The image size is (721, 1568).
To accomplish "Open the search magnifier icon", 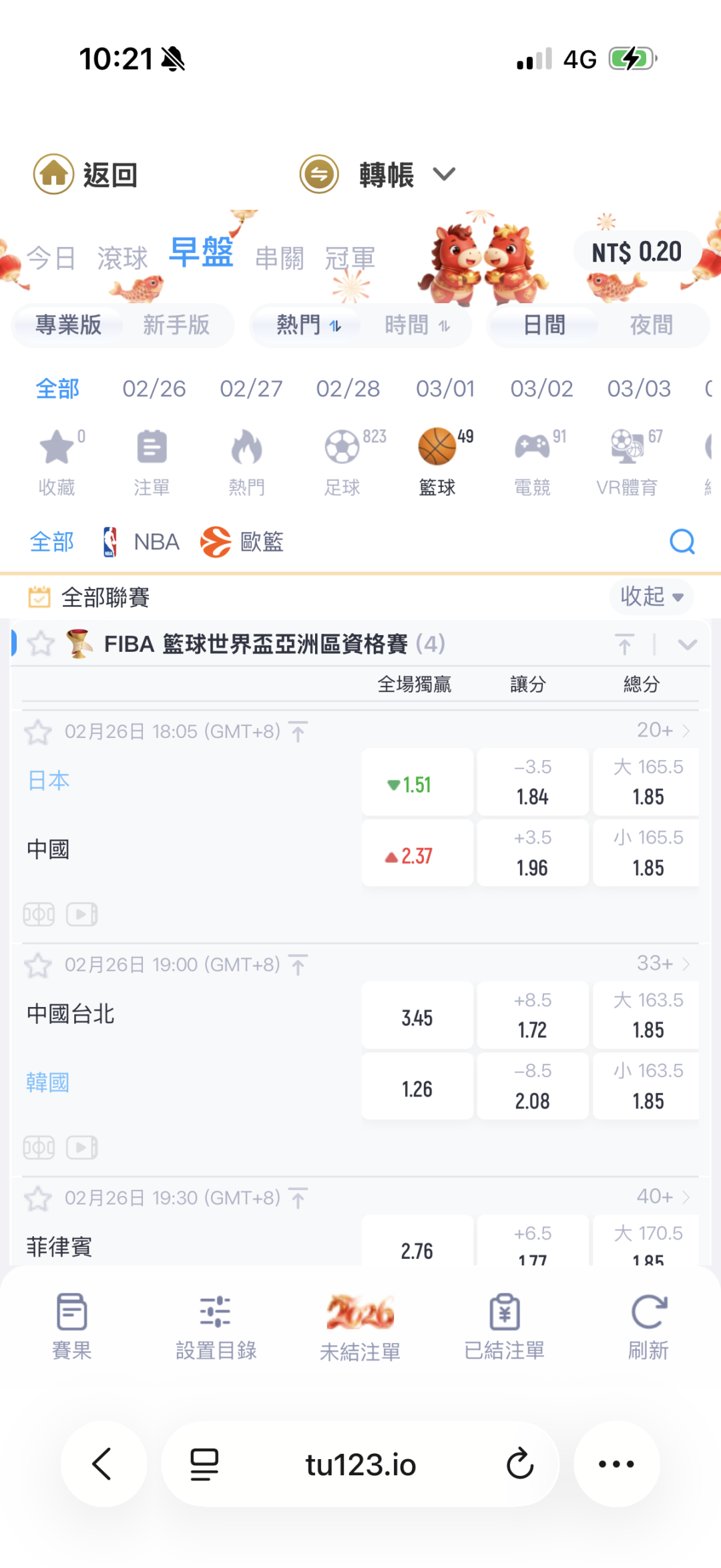I will [x=682, y=542].
